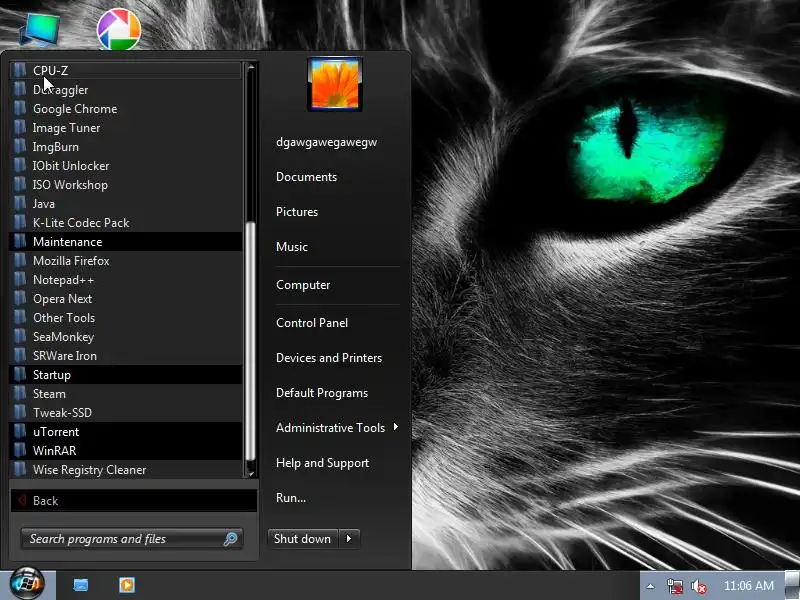Open the SRWare Iron folder
This screenshot has width=800, height=600.
tap(126, 356)
